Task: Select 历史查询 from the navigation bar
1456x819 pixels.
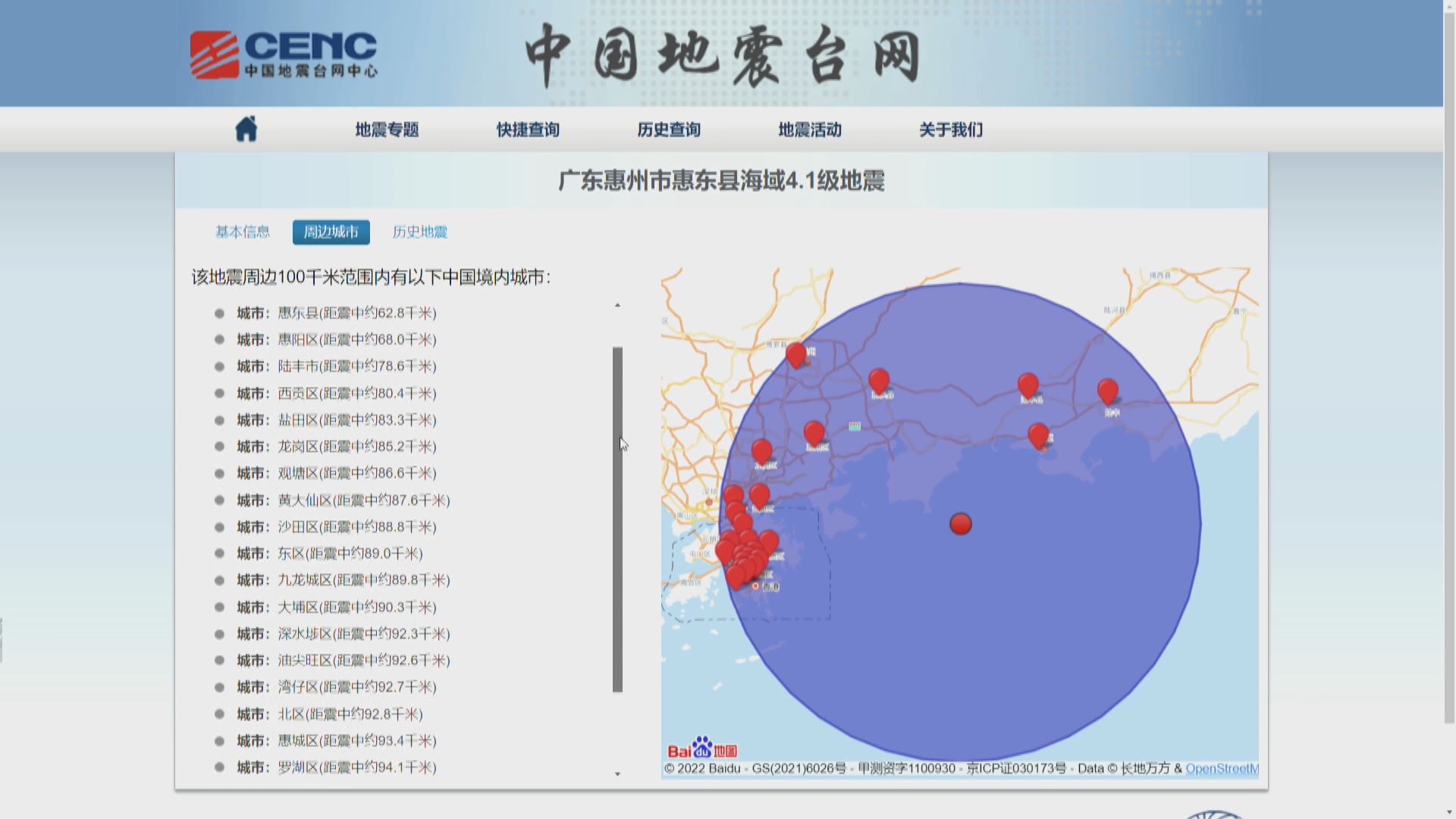Action: tap(668, 130)
